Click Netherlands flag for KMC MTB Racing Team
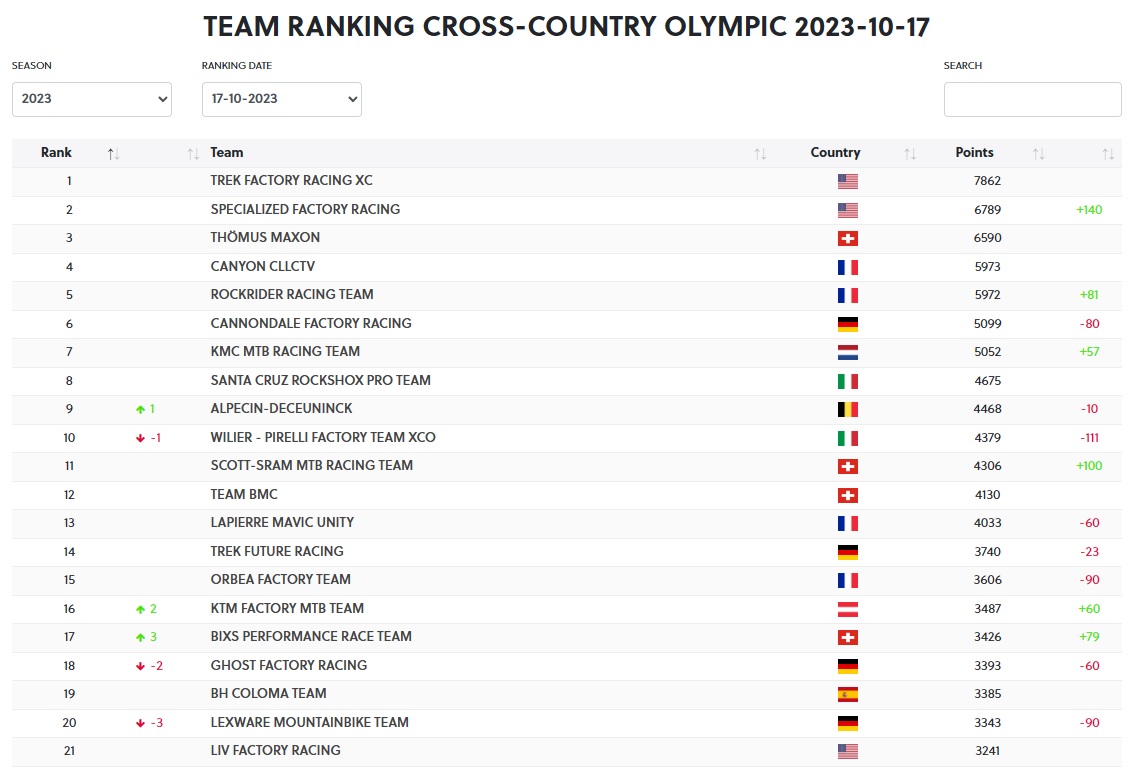This screenshot has width=1138, height=768. point(848,352)
